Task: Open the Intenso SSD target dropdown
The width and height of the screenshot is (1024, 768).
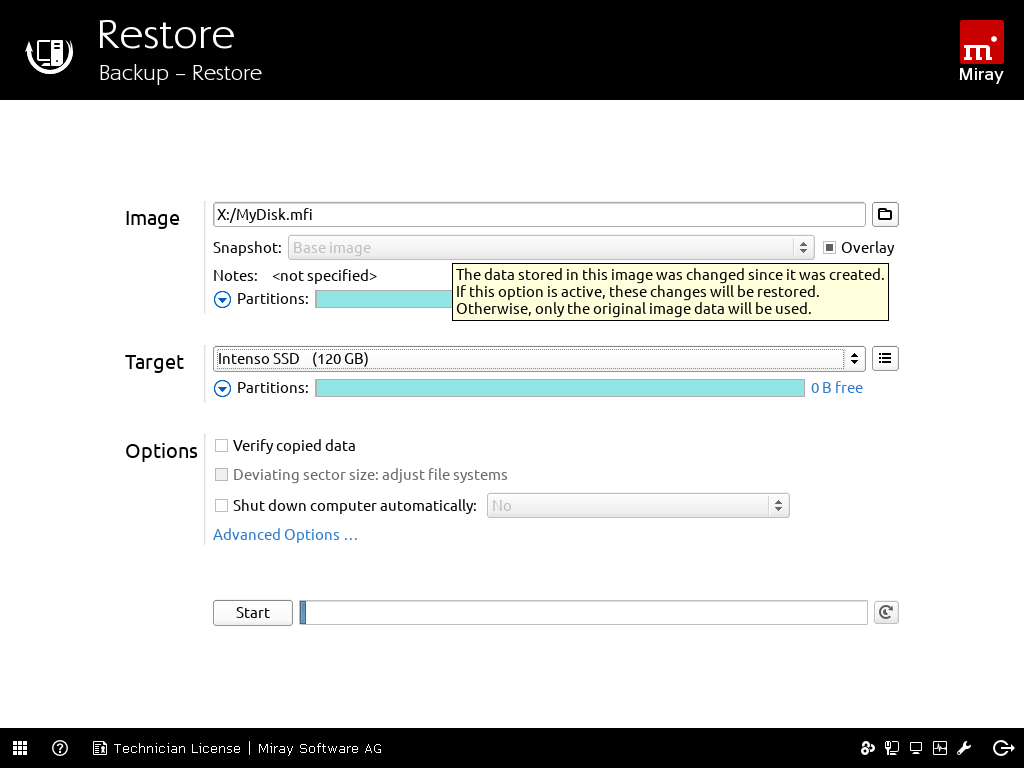Action: tap(540, 358)
